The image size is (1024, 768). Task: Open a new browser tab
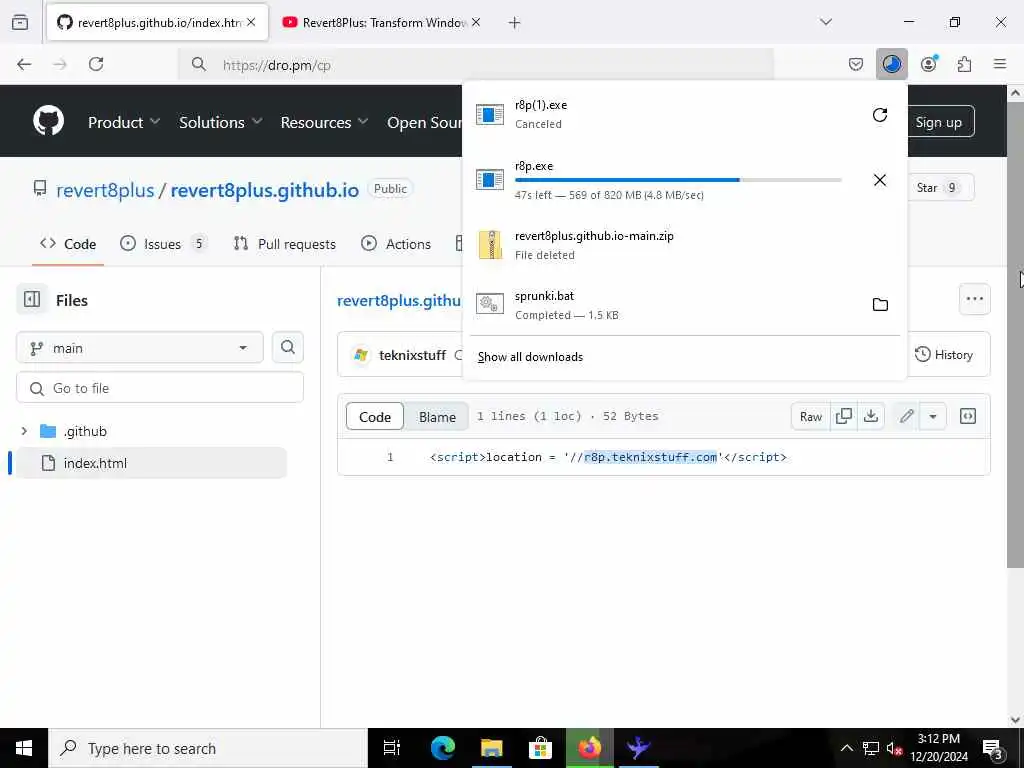coord(515,23)
